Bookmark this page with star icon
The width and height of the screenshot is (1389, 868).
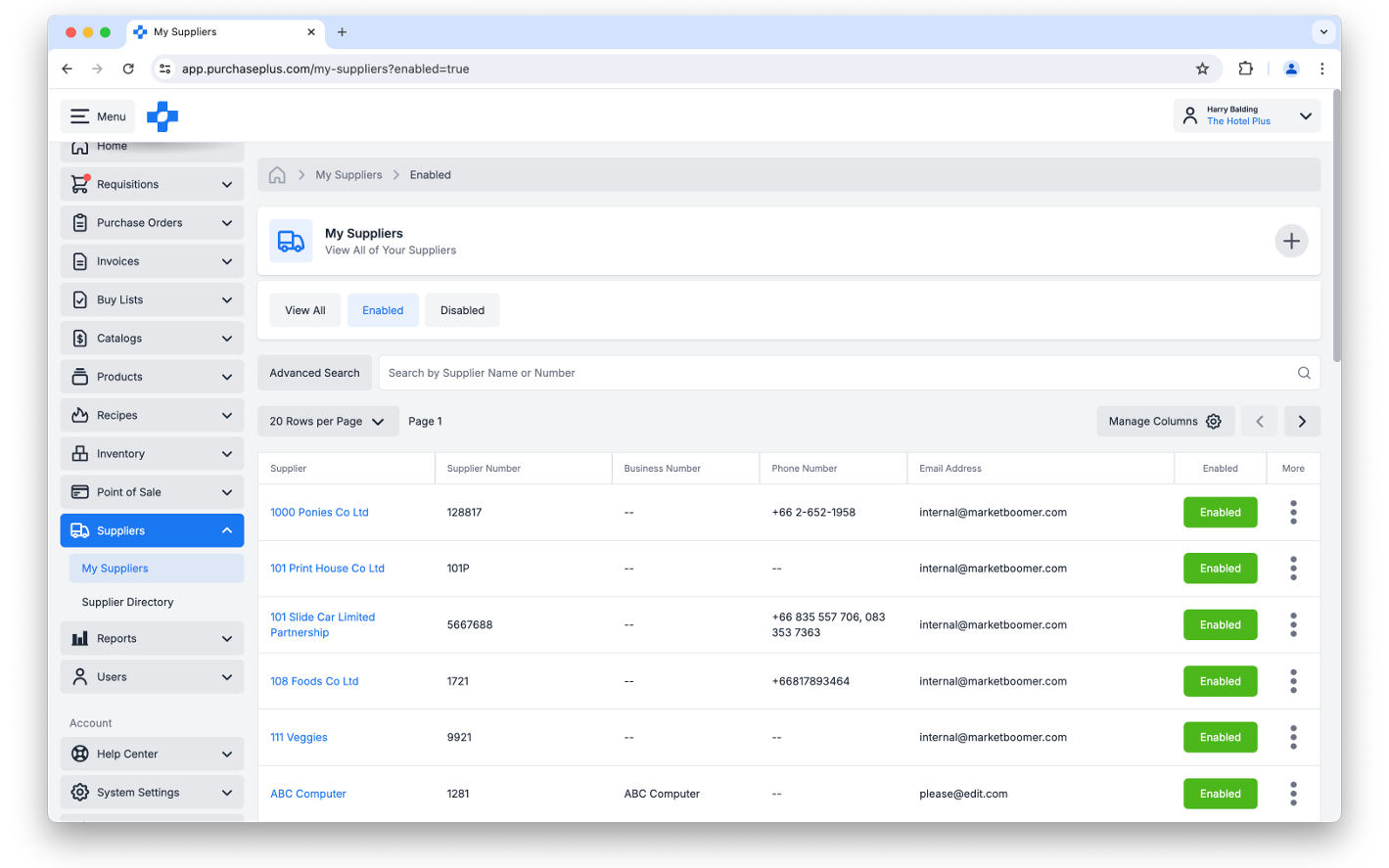coord(1202,69)
